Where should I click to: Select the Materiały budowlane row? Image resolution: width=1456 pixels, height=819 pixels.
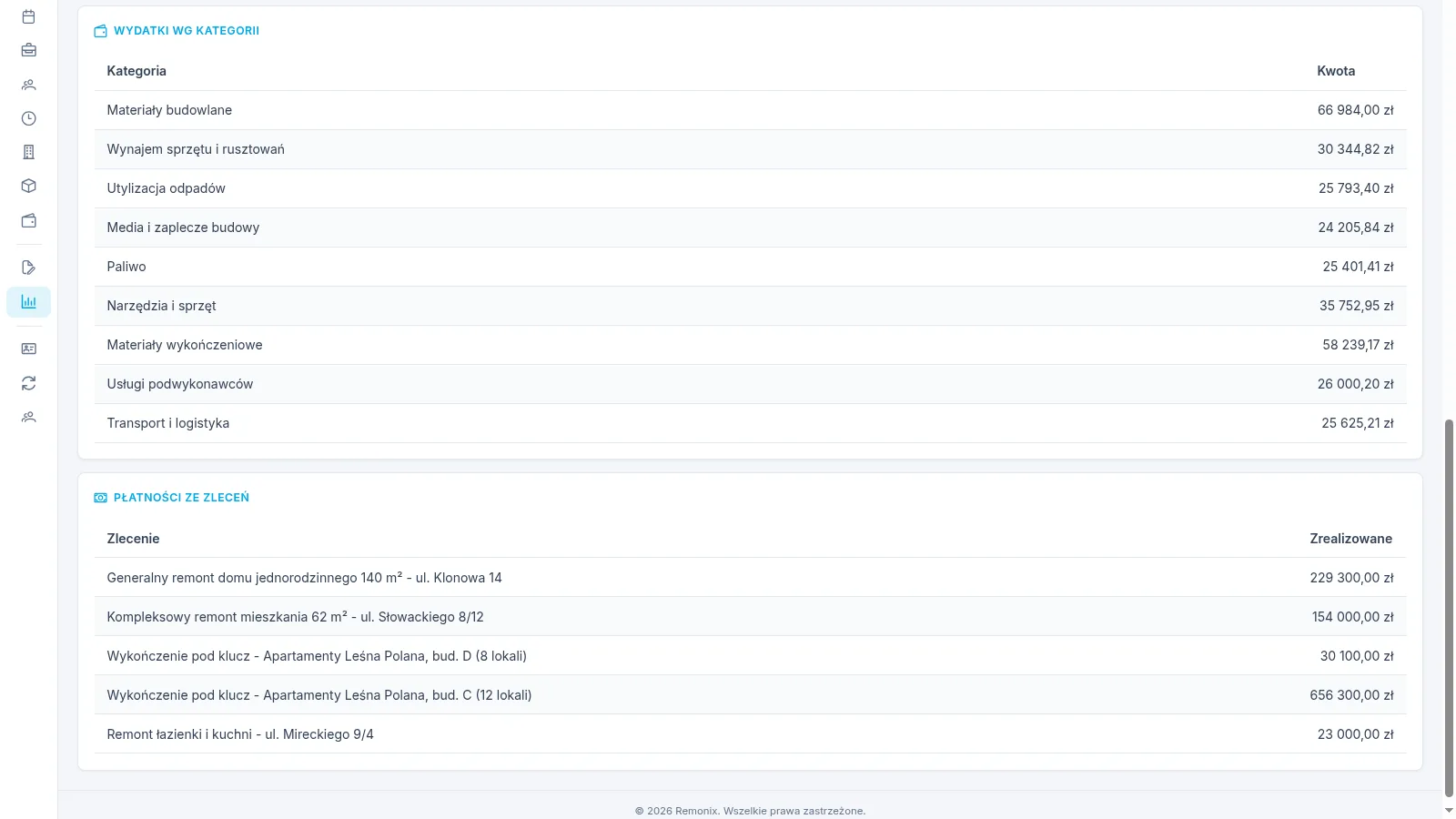pos(750,110)
